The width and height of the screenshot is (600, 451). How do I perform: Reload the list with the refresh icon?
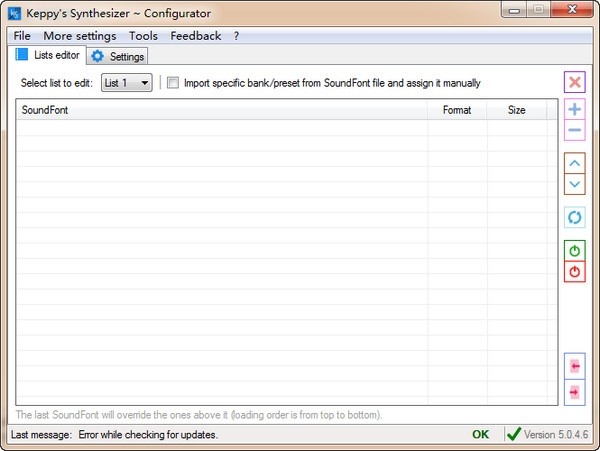click(x=574, y=217)
